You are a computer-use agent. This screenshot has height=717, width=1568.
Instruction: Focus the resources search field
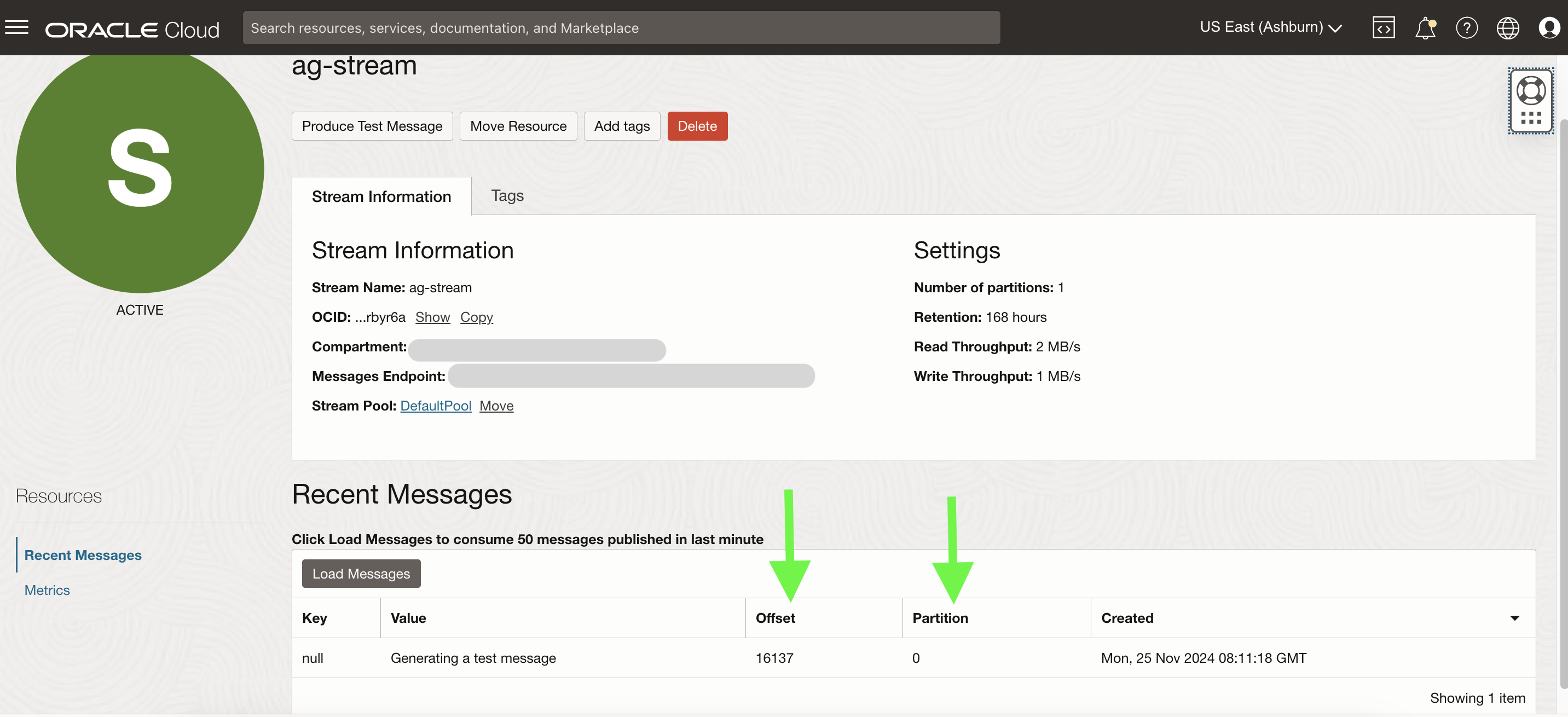(x=621, y=27)
